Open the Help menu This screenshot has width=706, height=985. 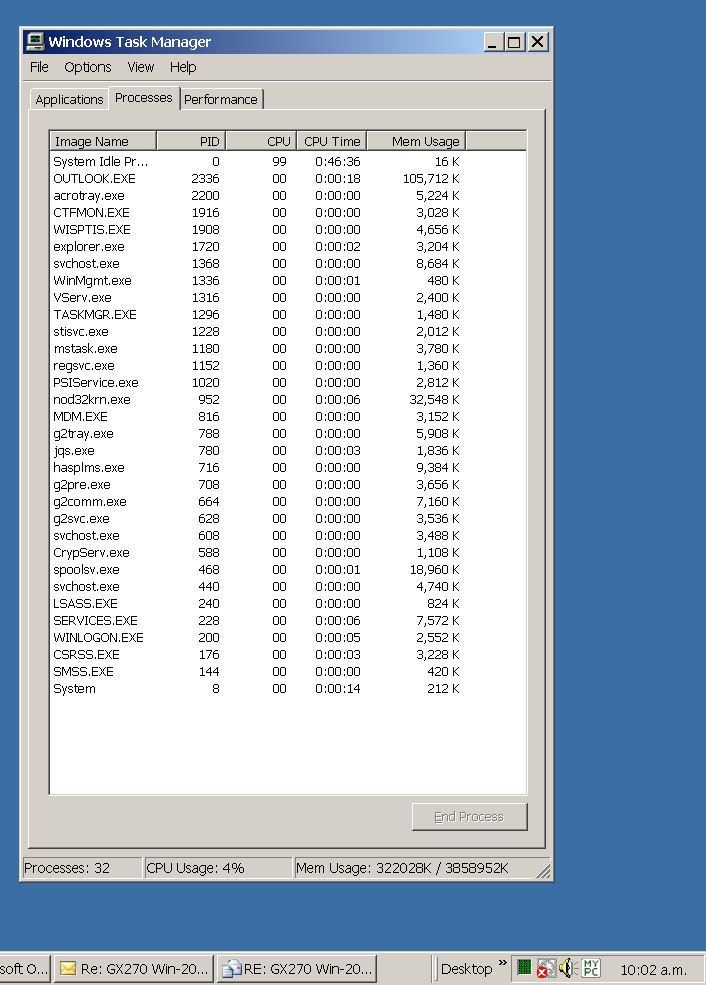click(183, 67)
